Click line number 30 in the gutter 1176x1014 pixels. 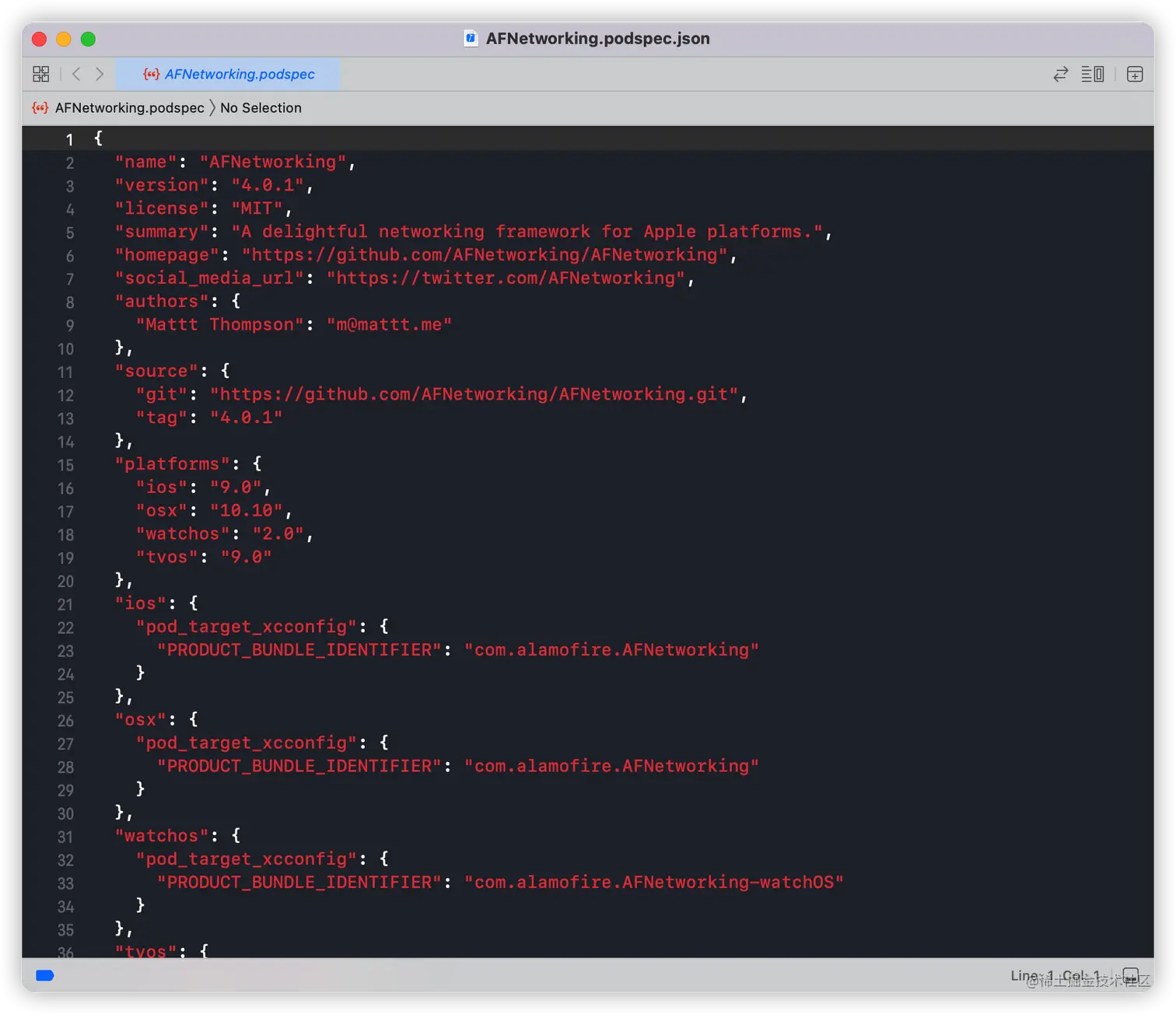point(65,813)
